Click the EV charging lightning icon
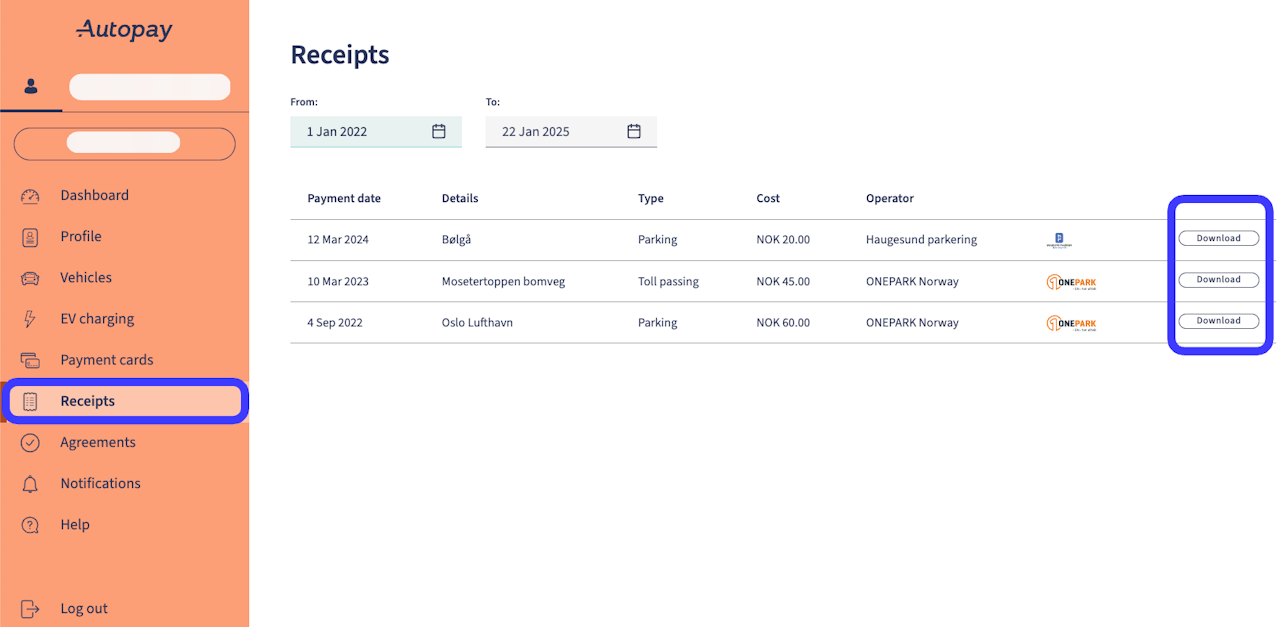 (30, 319)
